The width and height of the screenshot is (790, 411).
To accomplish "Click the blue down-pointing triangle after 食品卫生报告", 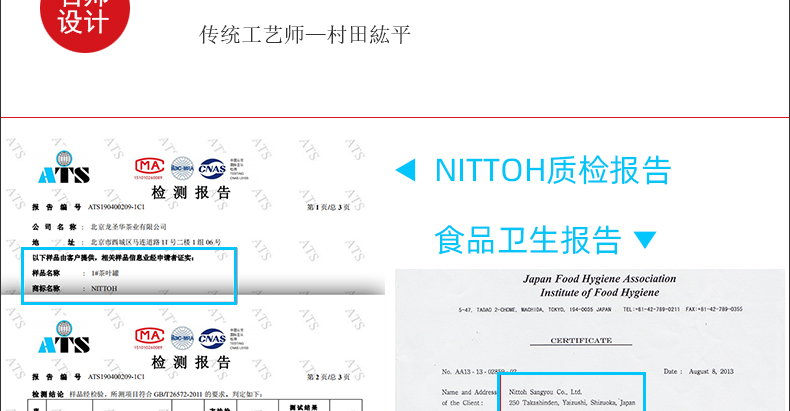I will (645, 240).
